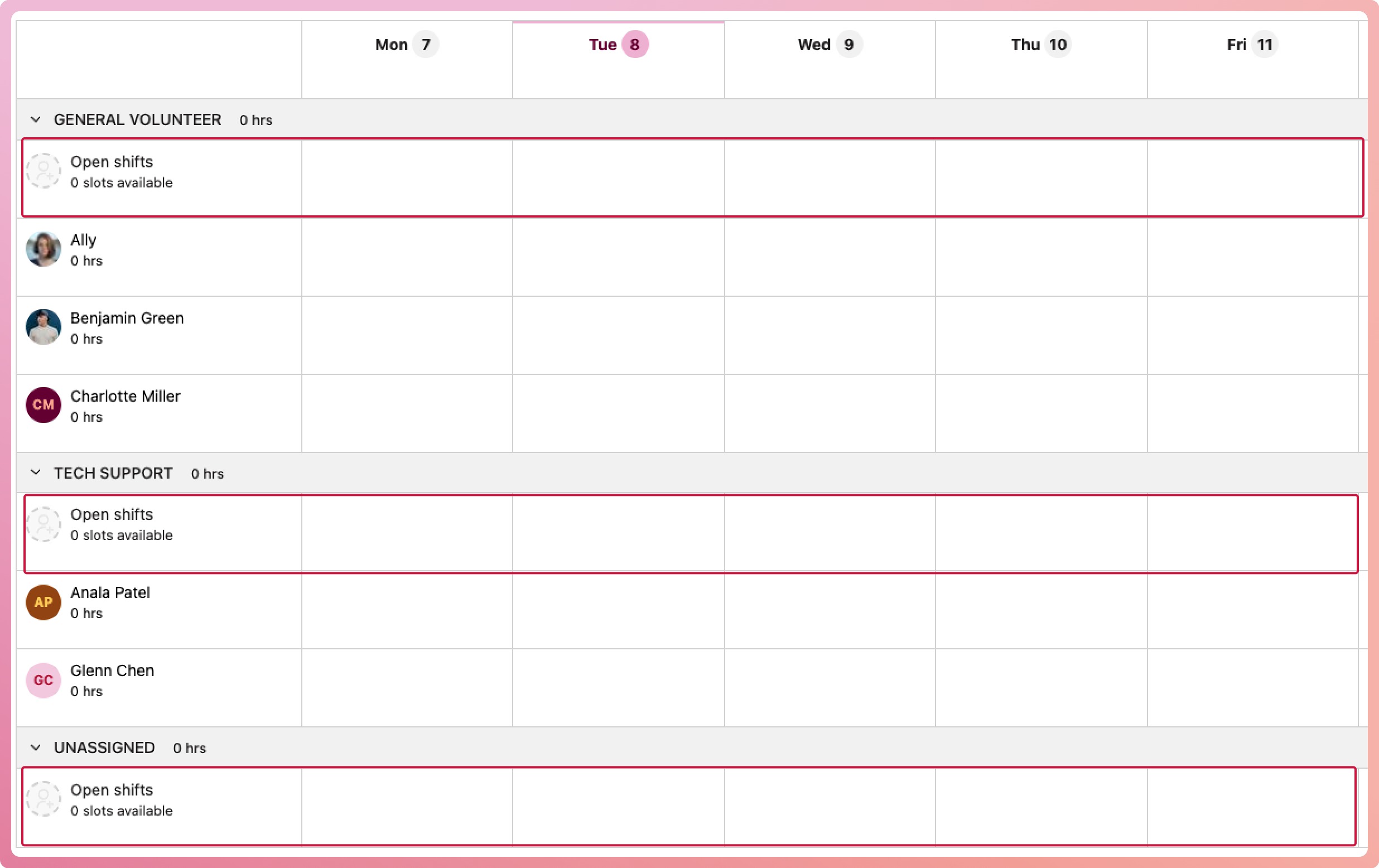Select the Fri 11 column header
The image size is (1379, 868).
click(1252, 45)
